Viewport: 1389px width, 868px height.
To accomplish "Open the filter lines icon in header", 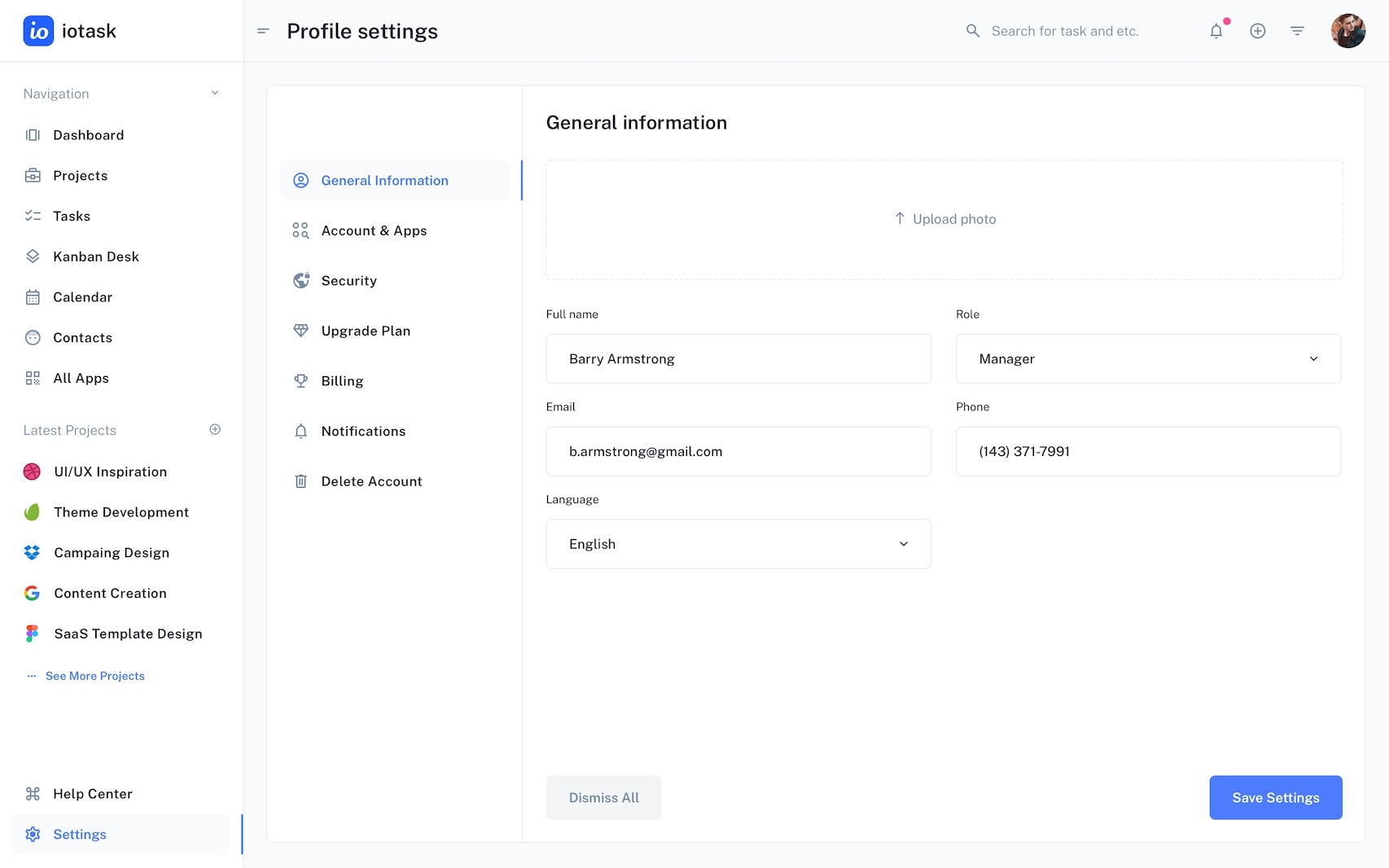I will [1297, 31].
